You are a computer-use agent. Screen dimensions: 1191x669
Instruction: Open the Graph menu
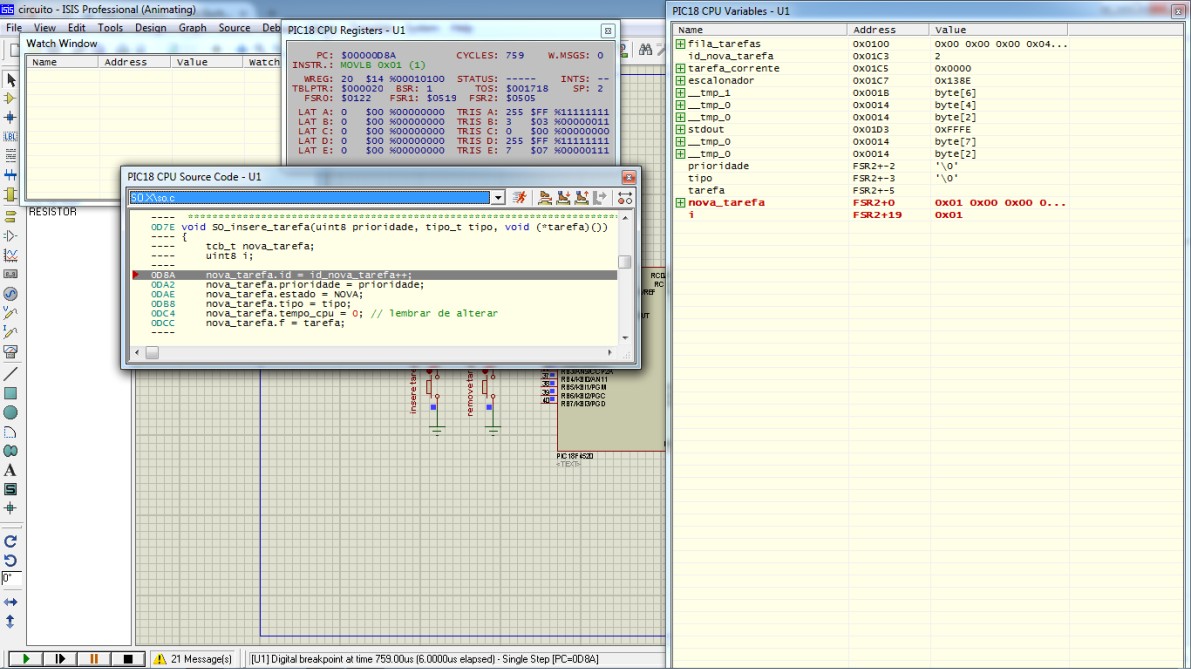click(x=192, y=28)
